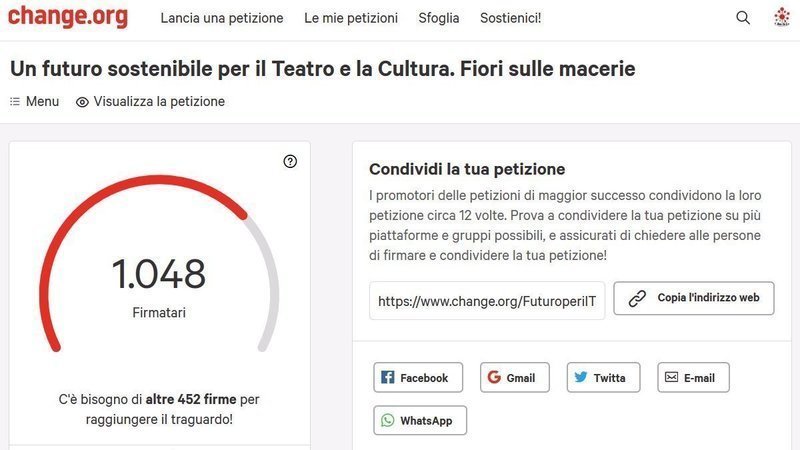Screen dimensions: 800x450
Task: Open the Sfoglia navigation item
Action: coord(439,18)
